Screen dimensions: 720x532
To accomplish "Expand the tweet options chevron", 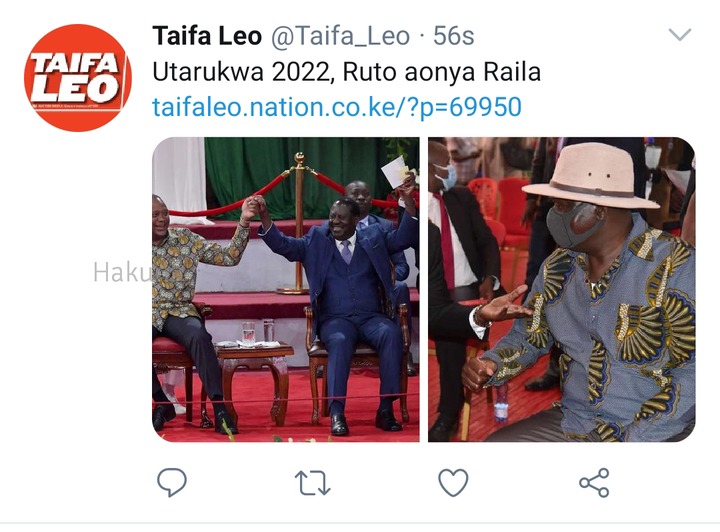I will point(680,35).
